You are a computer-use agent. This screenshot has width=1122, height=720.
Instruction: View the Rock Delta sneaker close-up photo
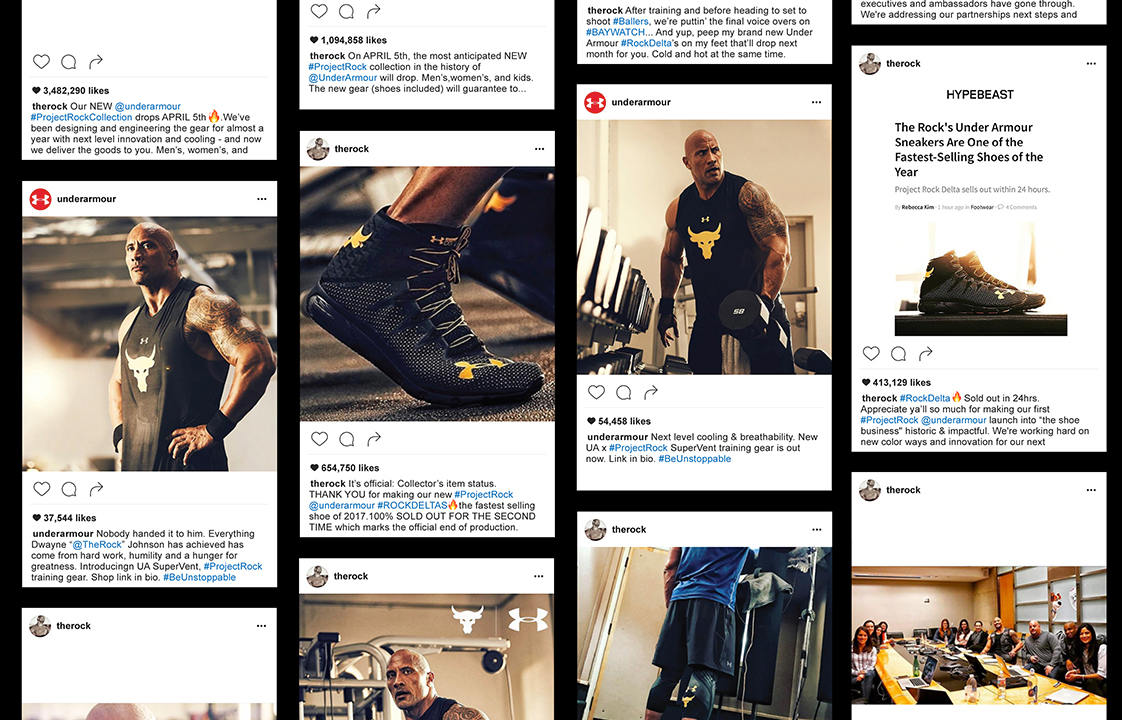point(427,294)
